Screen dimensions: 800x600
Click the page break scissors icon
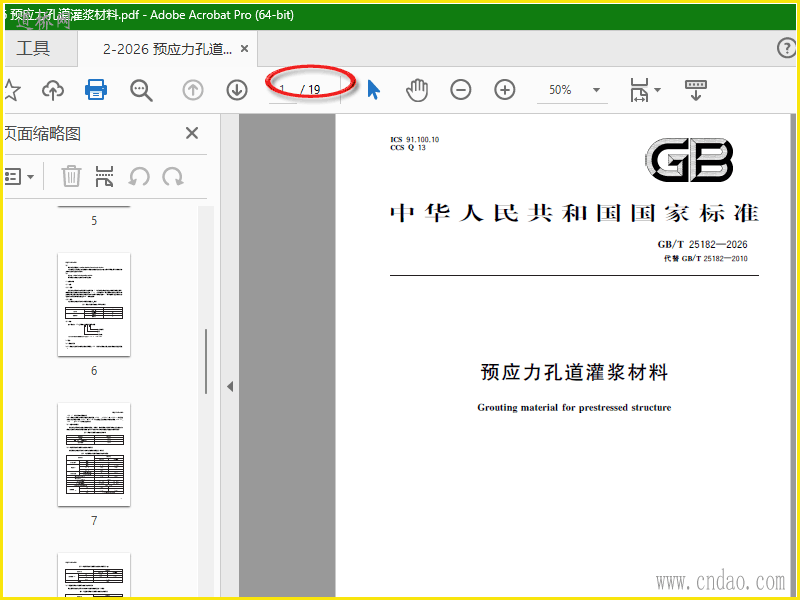(x=104, y=177)
